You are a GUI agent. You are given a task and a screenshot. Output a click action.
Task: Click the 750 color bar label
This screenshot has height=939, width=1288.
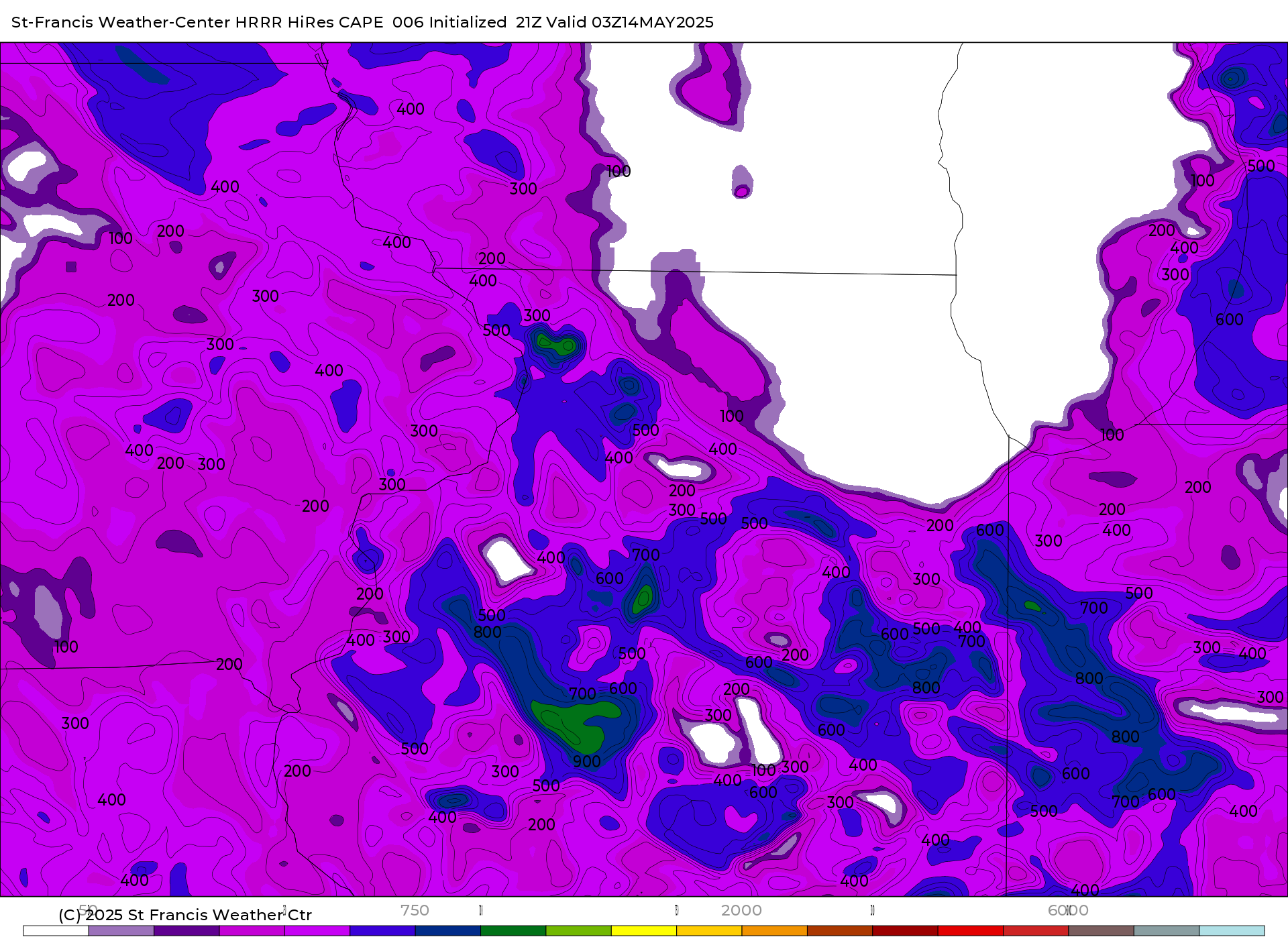[x=415, y=910]
